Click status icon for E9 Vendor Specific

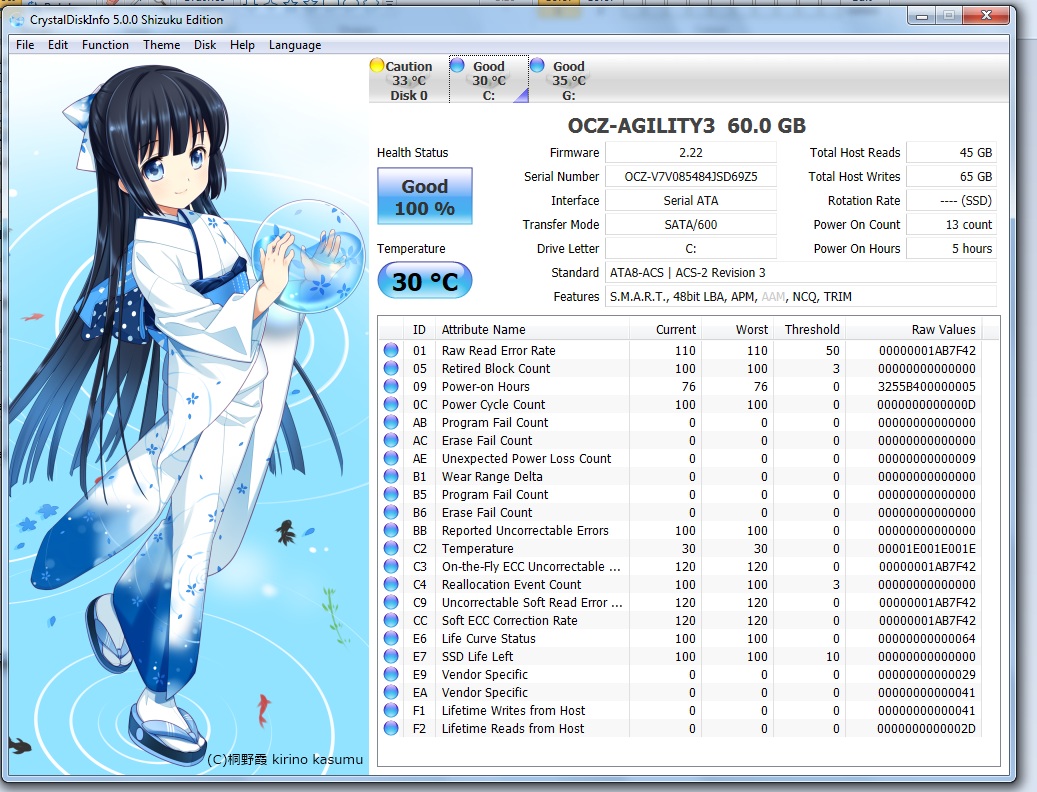point(391,674)
